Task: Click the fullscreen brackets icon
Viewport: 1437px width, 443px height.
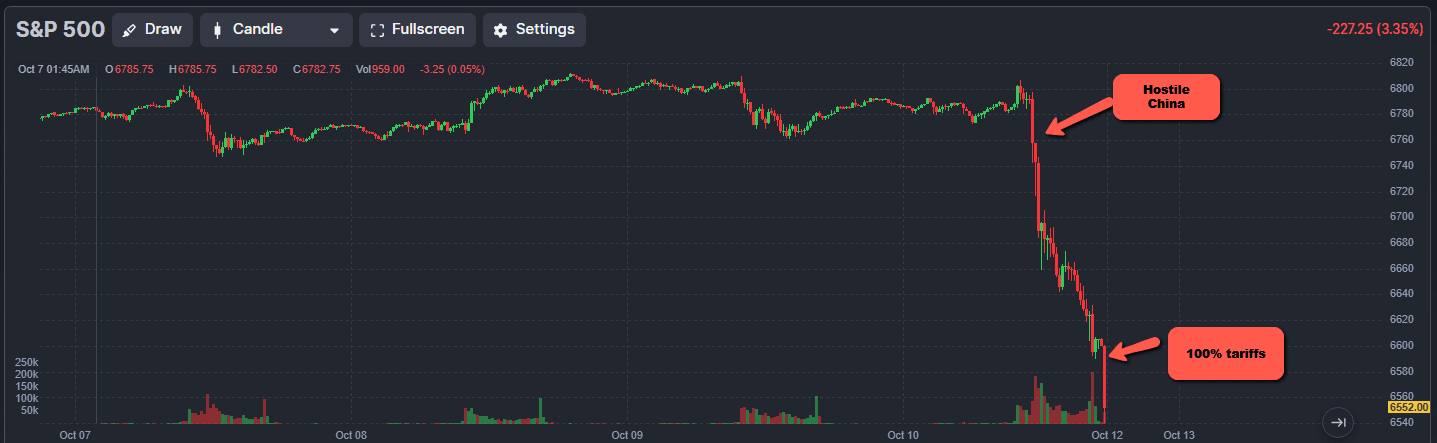Action: (377, 30)
